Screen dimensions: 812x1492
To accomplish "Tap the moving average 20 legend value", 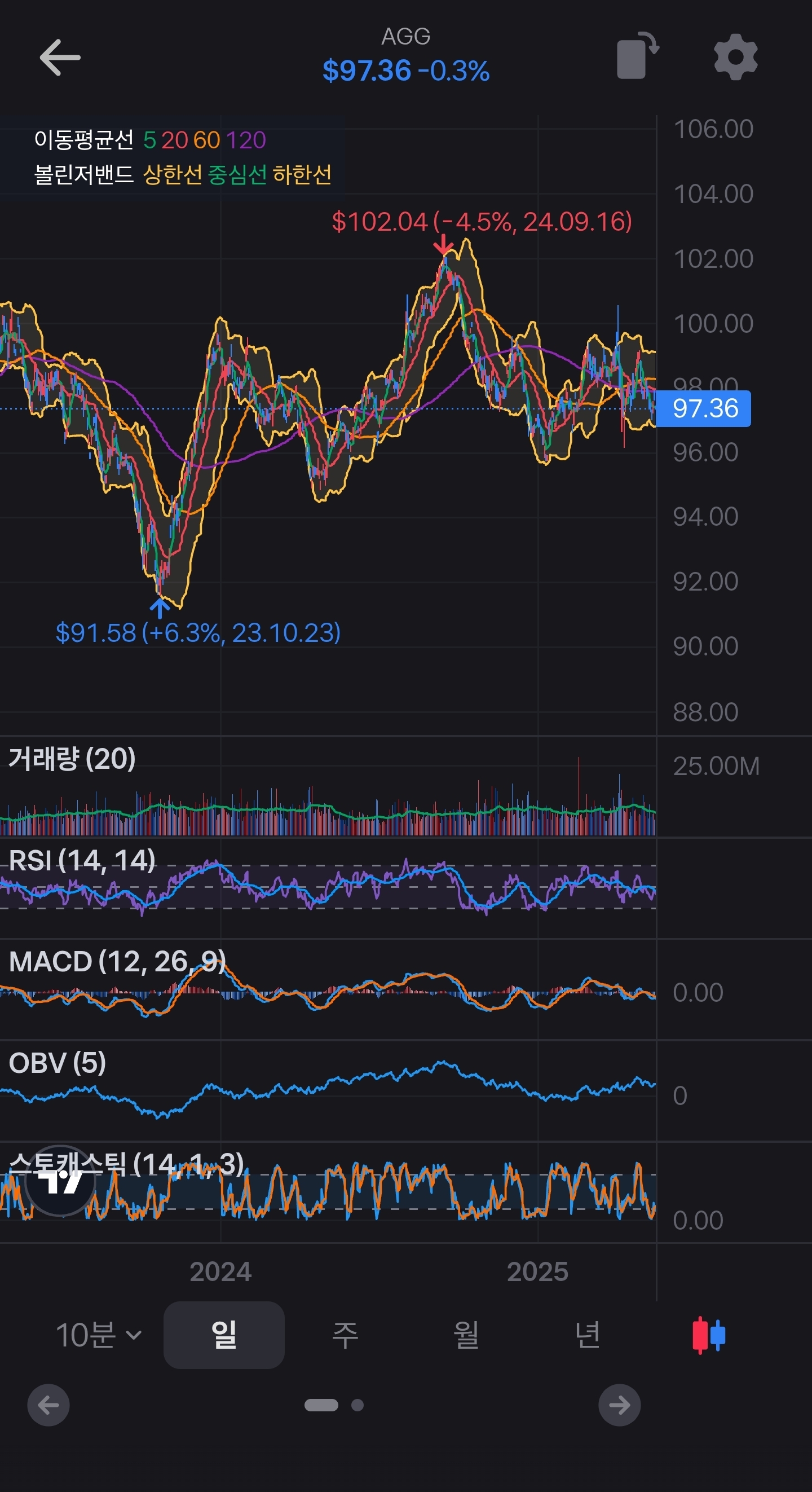I will 174,140.
